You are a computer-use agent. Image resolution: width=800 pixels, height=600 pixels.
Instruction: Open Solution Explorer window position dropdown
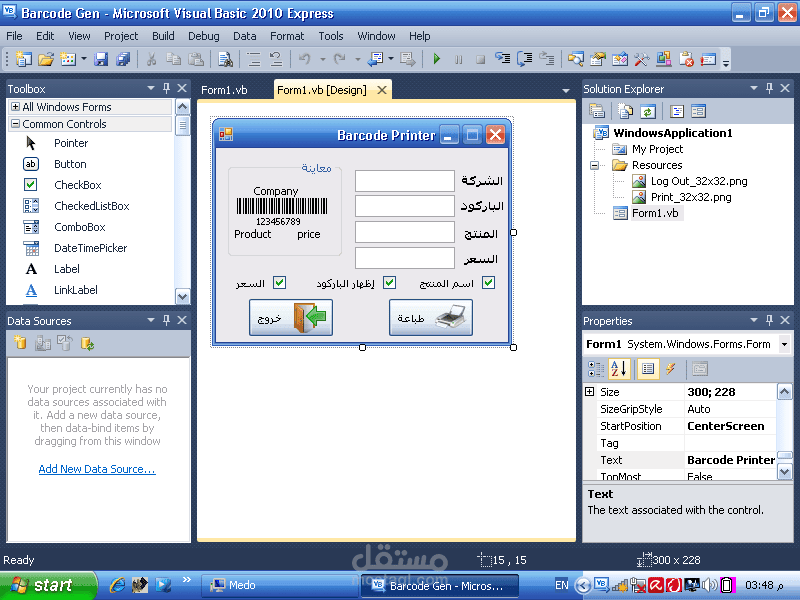click(x=754, y=88)
